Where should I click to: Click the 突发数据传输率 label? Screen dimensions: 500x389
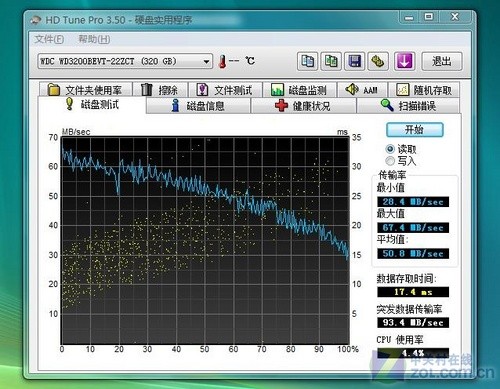(409, 309)
